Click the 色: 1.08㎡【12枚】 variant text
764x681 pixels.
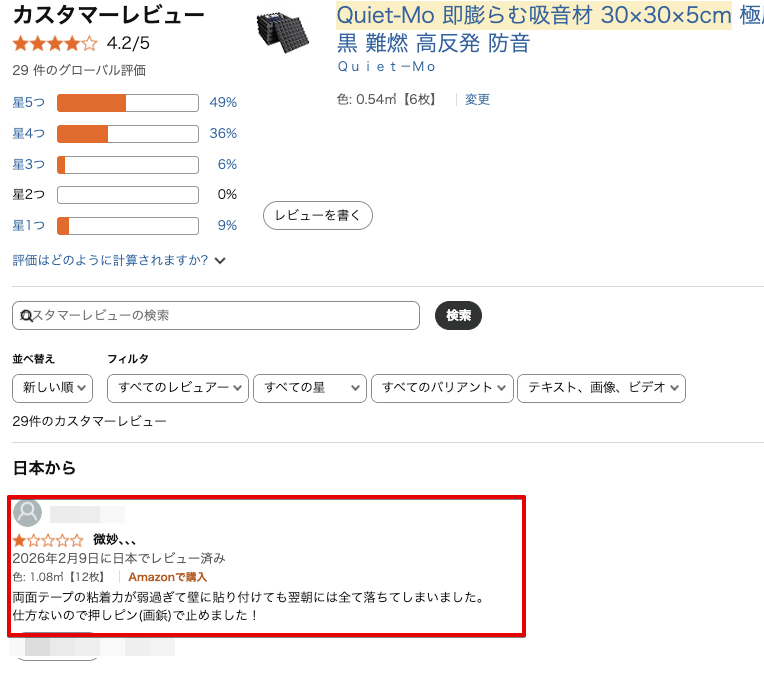58,577
